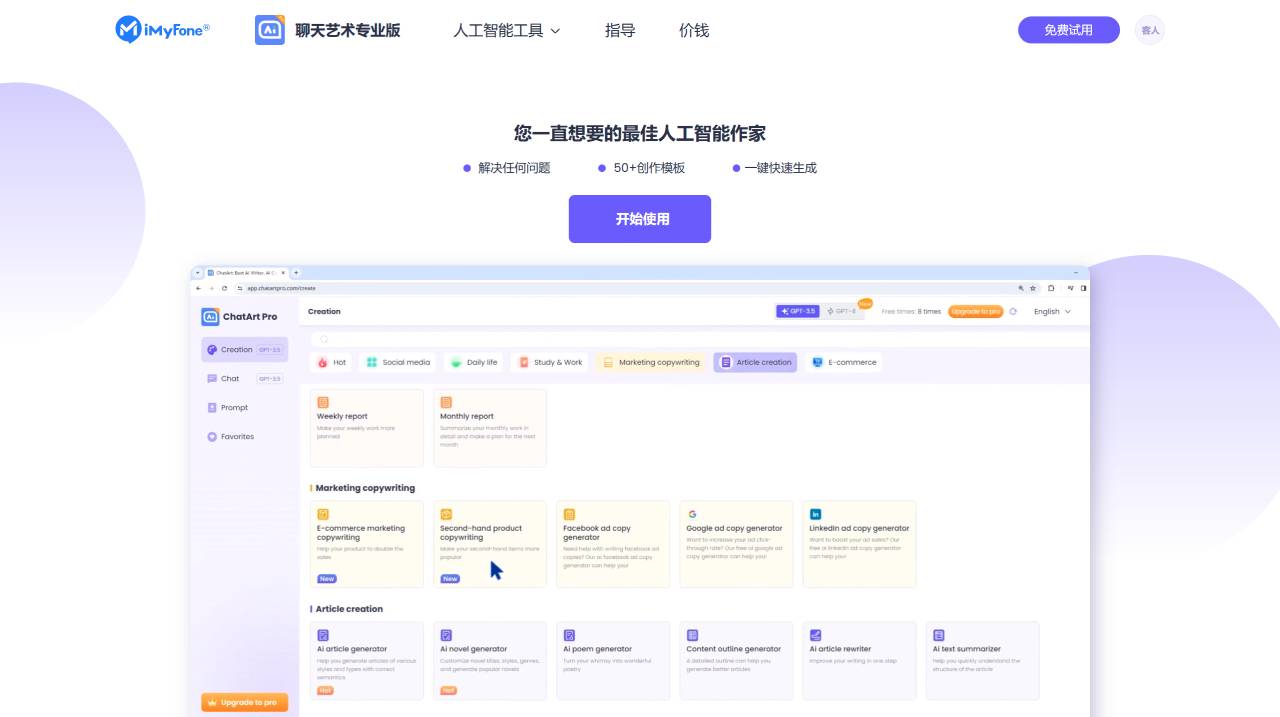Click the ChatArt Pro logo

tap(240, 316)
